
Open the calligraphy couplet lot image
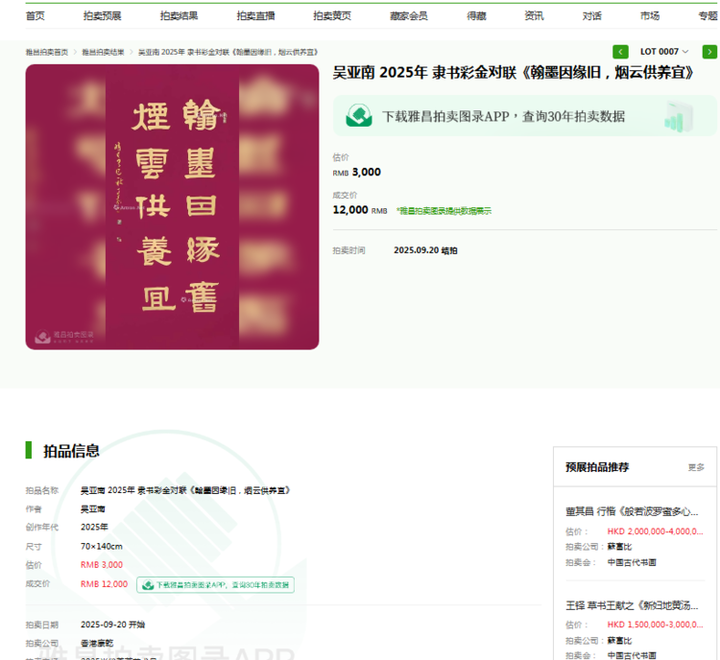point(172,207)
